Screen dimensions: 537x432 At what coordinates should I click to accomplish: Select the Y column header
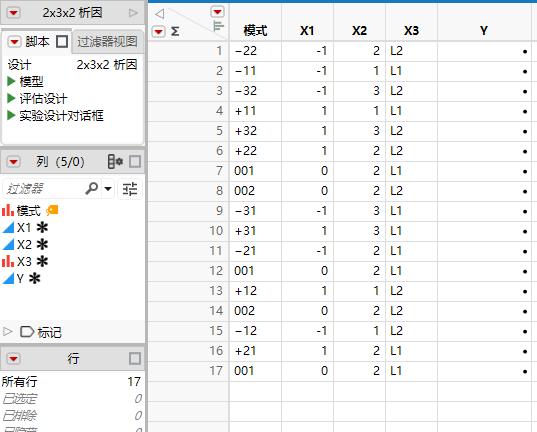484,31
